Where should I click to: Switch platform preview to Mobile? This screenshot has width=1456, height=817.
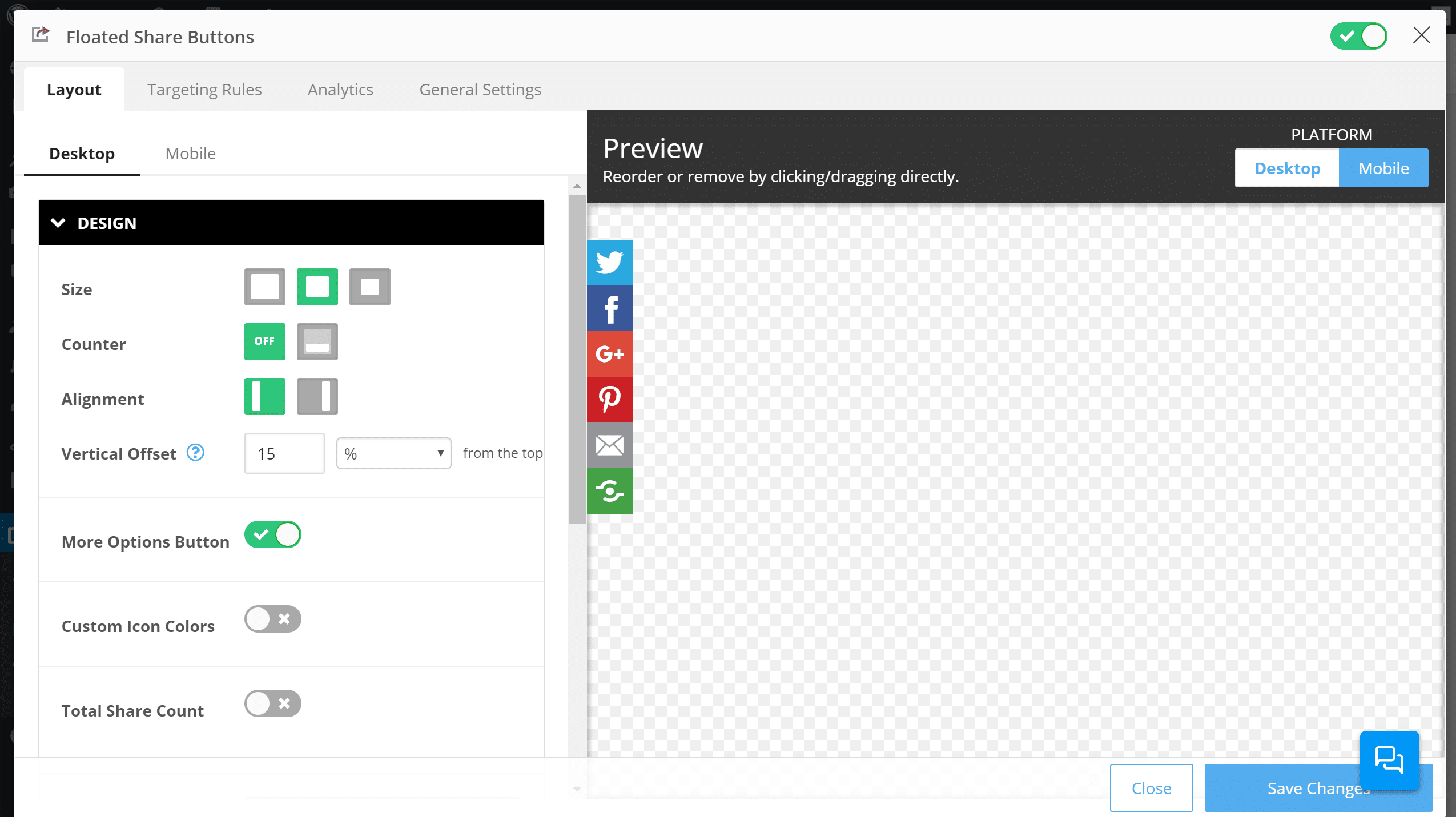coord(1383,168)
